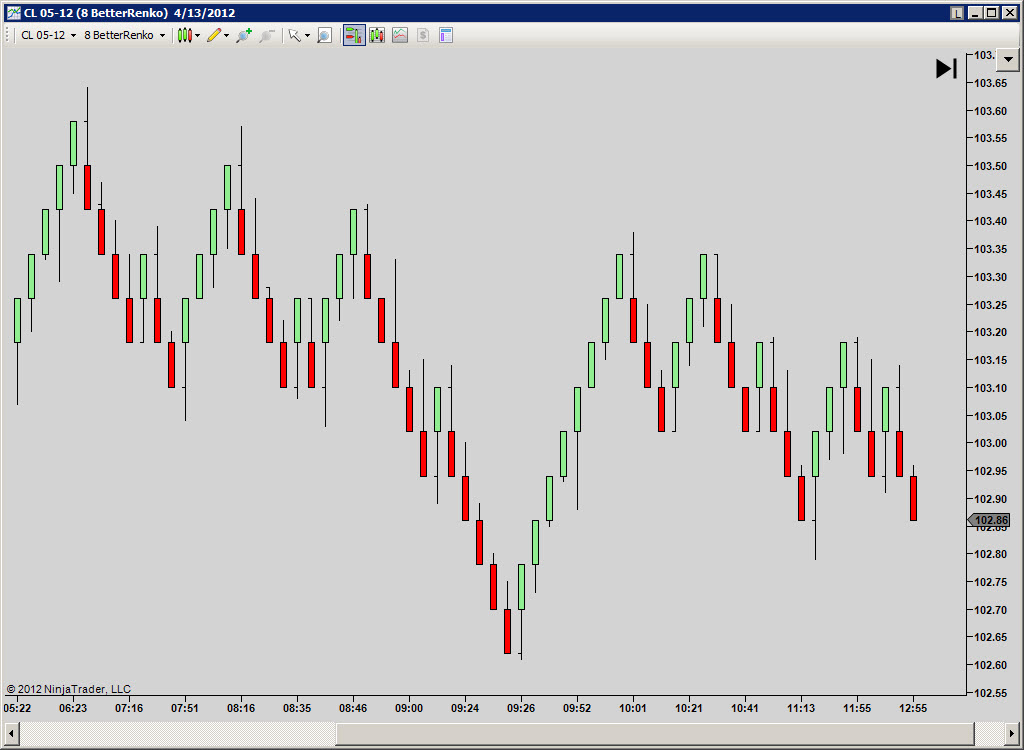The height and width of the screenshot is (750, 1024).
Task: Click the 102.60 price axis label
Action: (990, 665)
